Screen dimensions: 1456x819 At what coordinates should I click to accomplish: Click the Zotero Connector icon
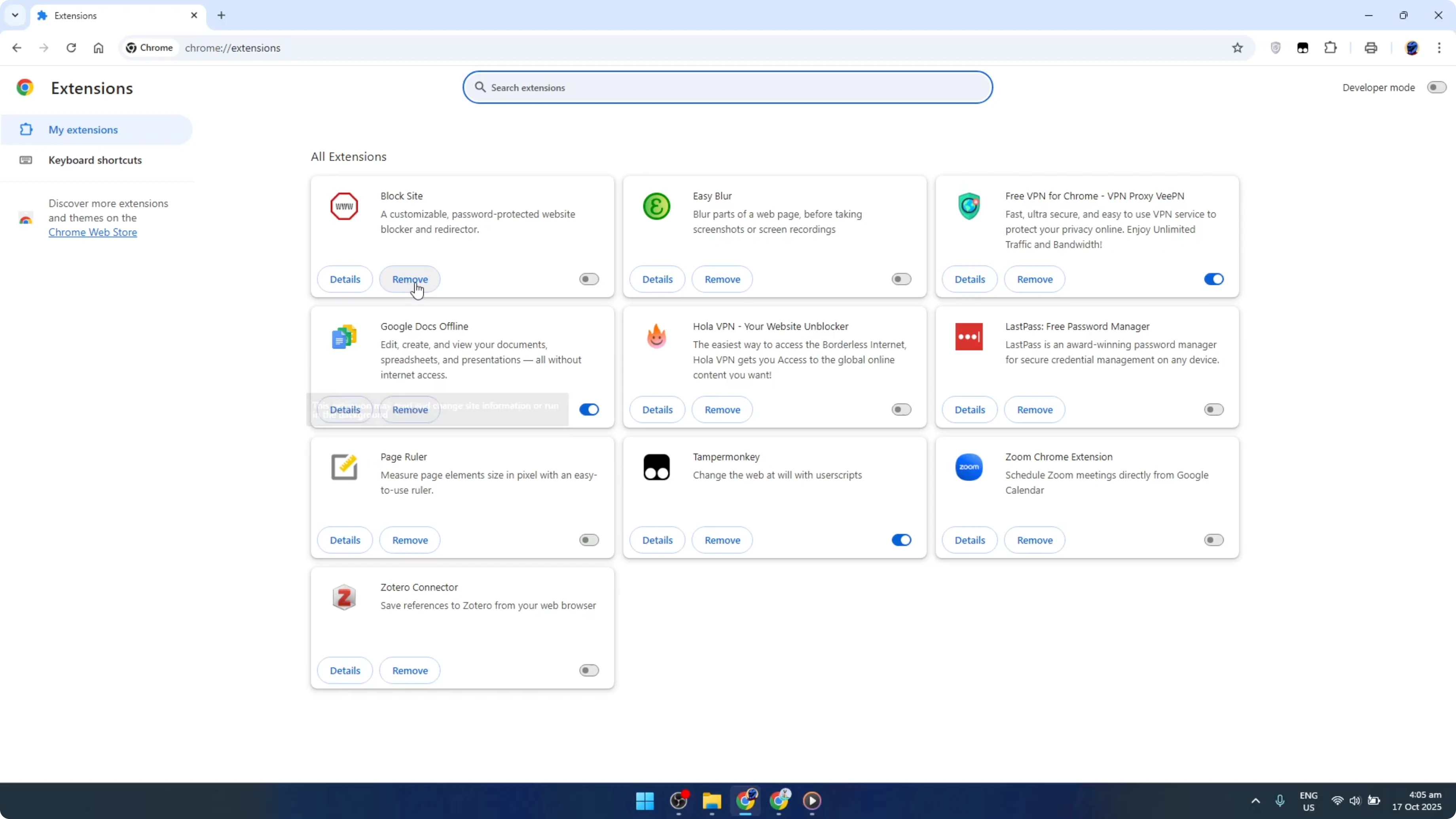[344, 597]
